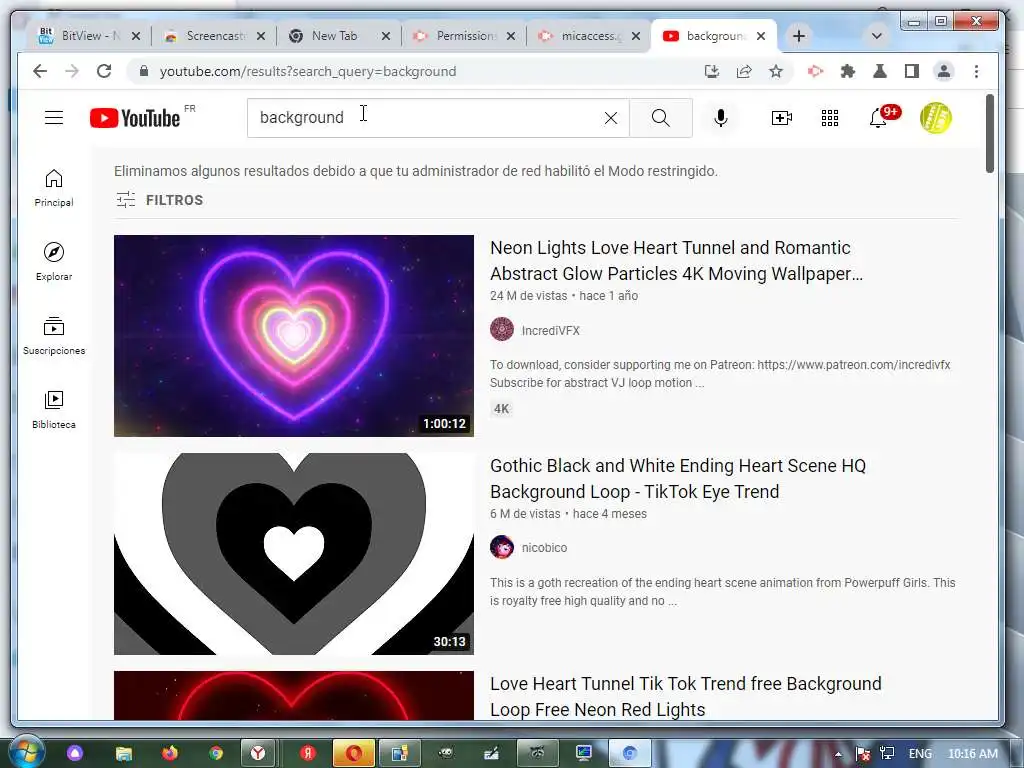
Task: Open the YouTube hamburger guide menu
Action: point(54,118)
